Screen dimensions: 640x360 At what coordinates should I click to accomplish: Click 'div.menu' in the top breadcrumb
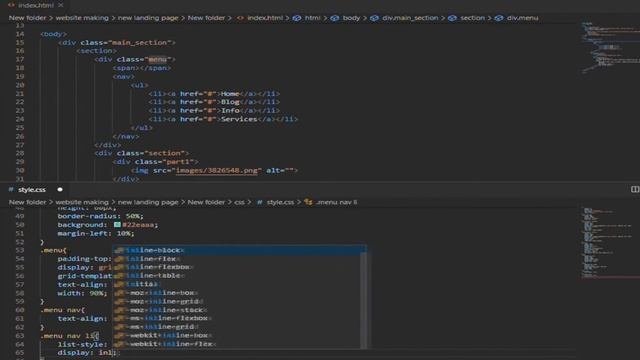(x=522, y=18)
